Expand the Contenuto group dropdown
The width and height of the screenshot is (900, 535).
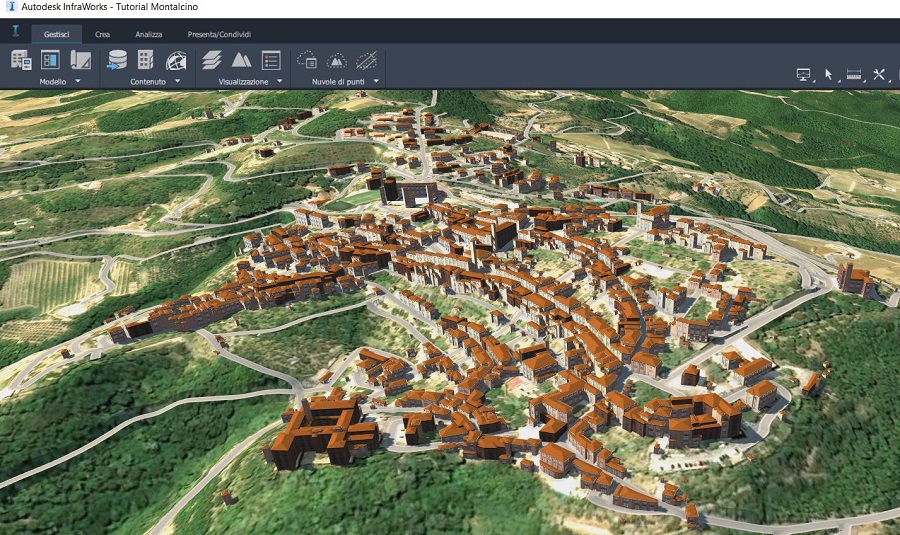coord(177,82)
